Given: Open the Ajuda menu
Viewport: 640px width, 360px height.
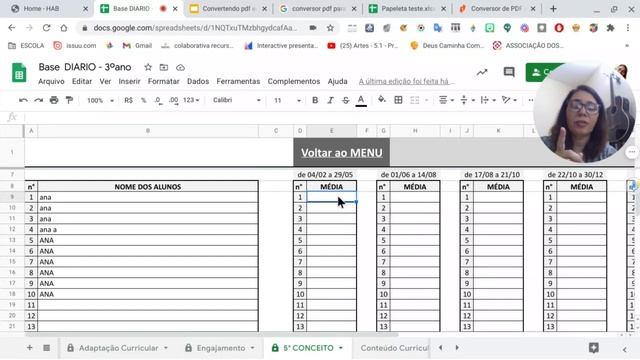Looking at the screenshot, I should click(x=338, y=81).
